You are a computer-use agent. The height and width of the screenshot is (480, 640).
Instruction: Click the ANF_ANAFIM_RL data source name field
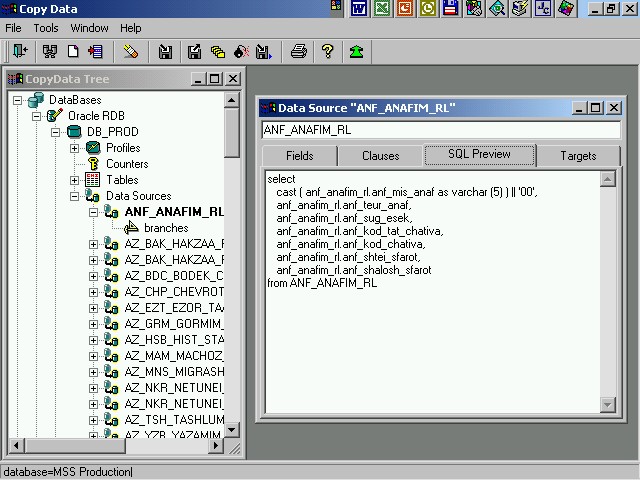(x=440, y=130)
